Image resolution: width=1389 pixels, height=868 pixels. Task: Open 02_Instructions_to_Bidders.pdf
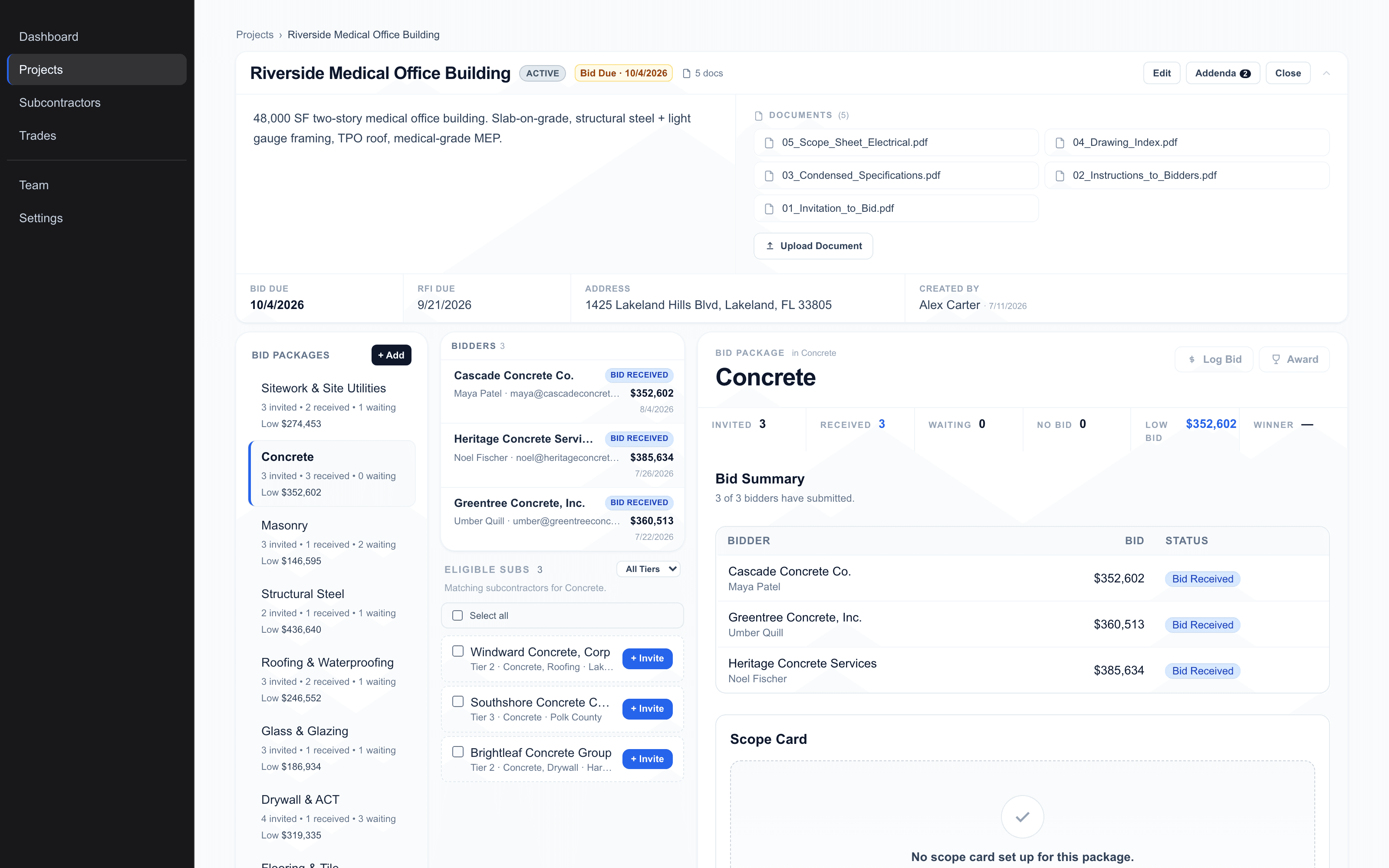pos(1187,176)
